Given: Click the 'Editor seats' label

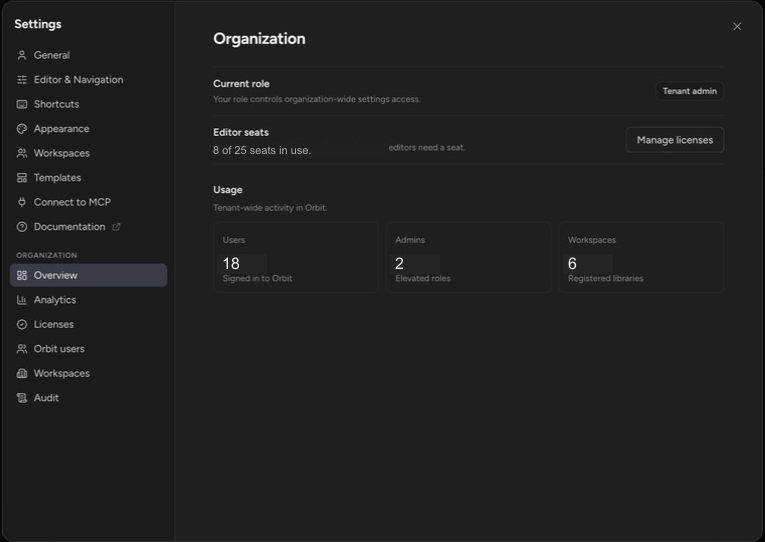Looking at the screenshot, I should point(241,132).
